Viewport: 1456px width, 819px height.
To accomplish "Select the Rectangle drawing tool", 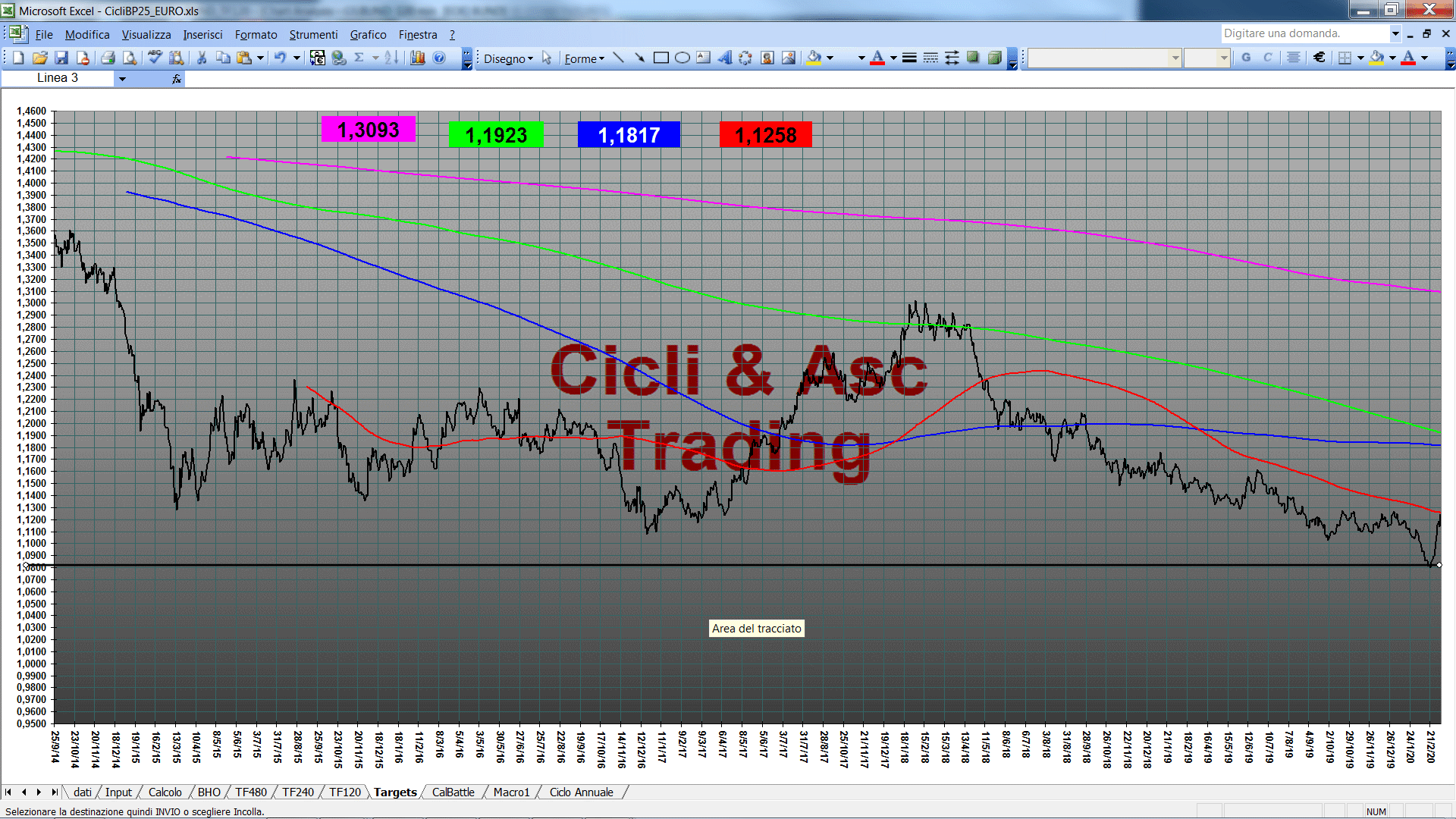I will 661,58.
